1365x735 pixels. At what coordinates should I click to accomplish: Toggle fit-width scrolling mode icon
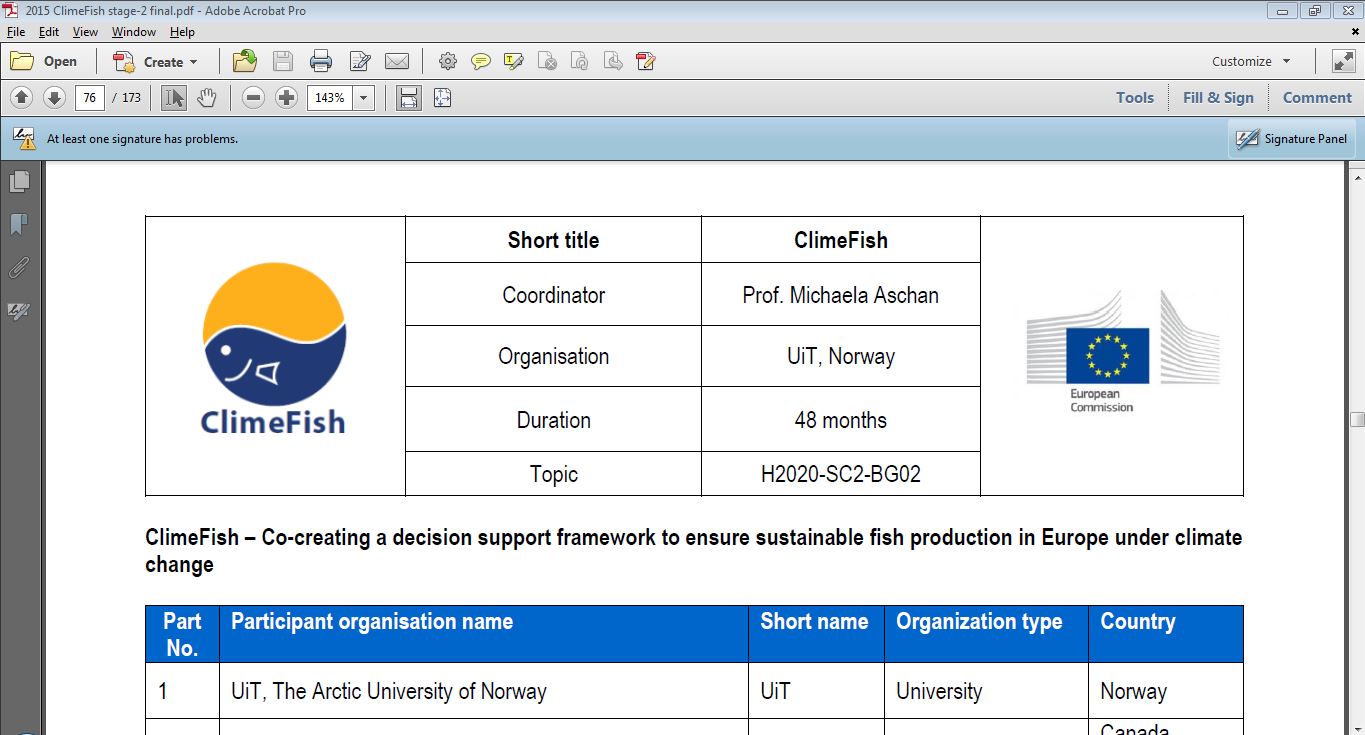[x=408, y=97]
